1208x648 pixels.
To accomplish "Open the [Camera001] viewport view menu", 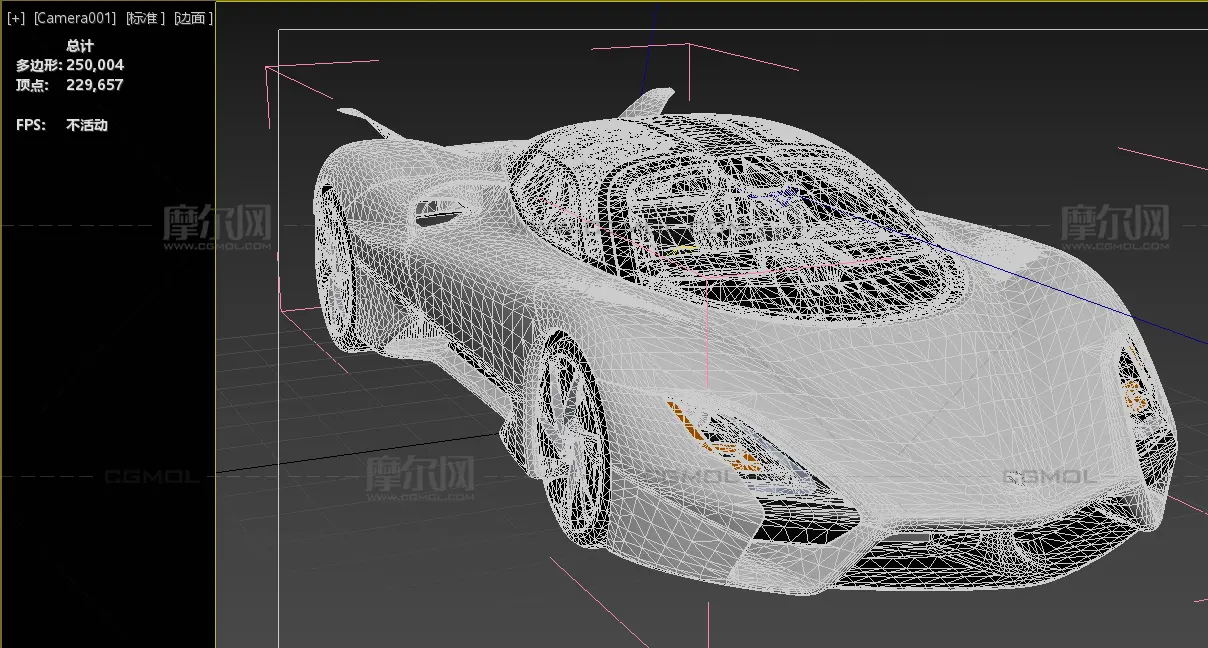I will (x=74, y=19).
